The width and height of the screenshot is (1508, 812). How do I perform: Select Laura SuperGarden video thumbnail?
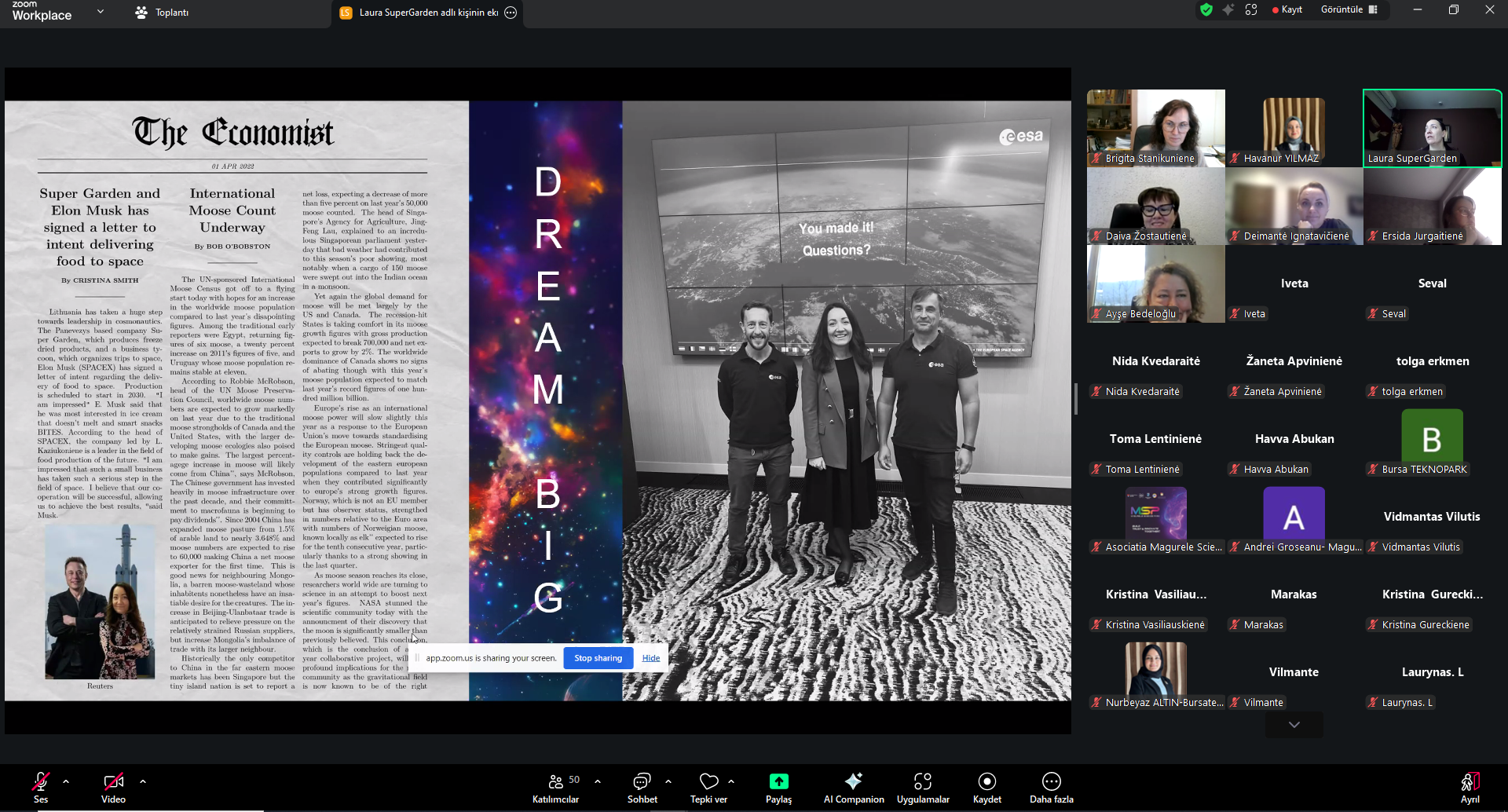click(x=1432, y=127)
